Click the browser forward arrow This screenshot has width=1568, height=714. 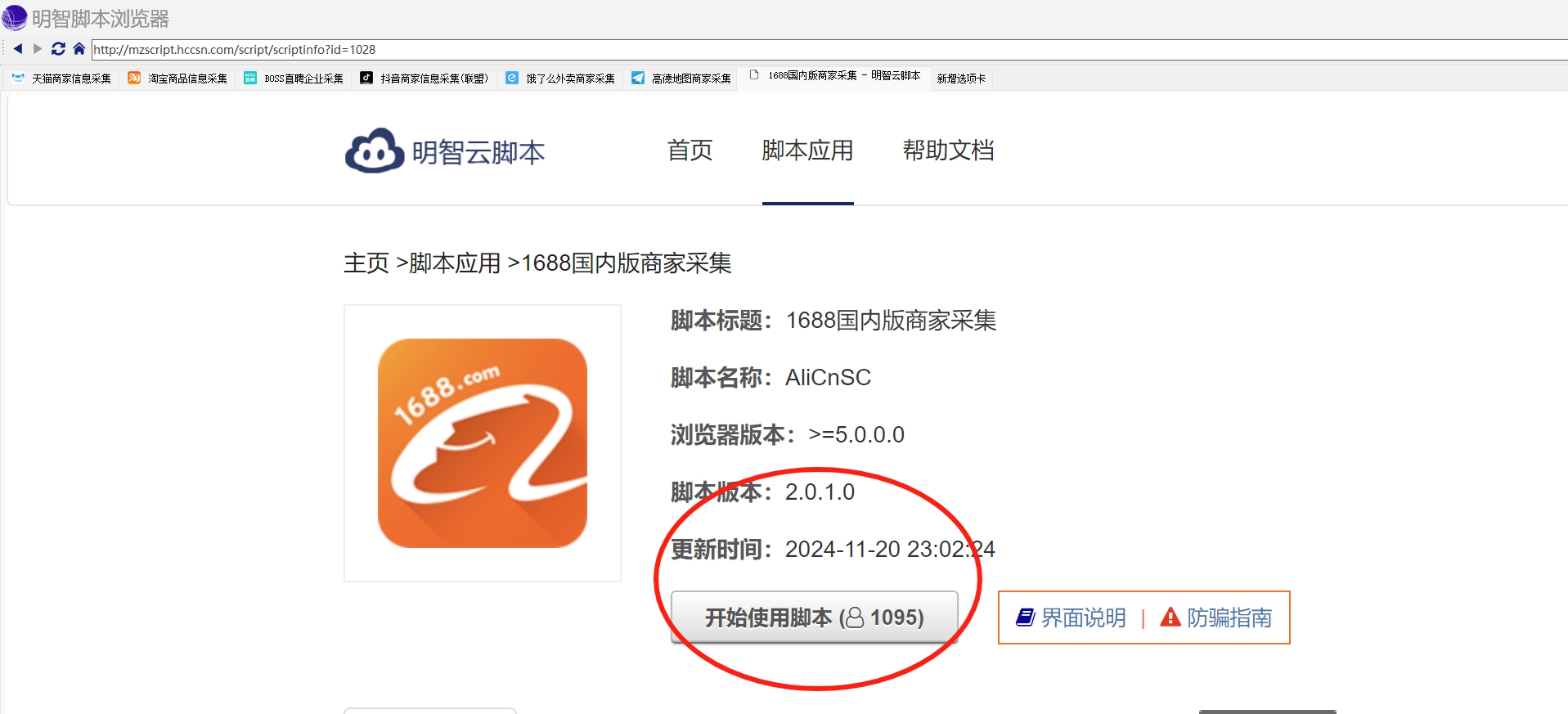pos(38,49)
